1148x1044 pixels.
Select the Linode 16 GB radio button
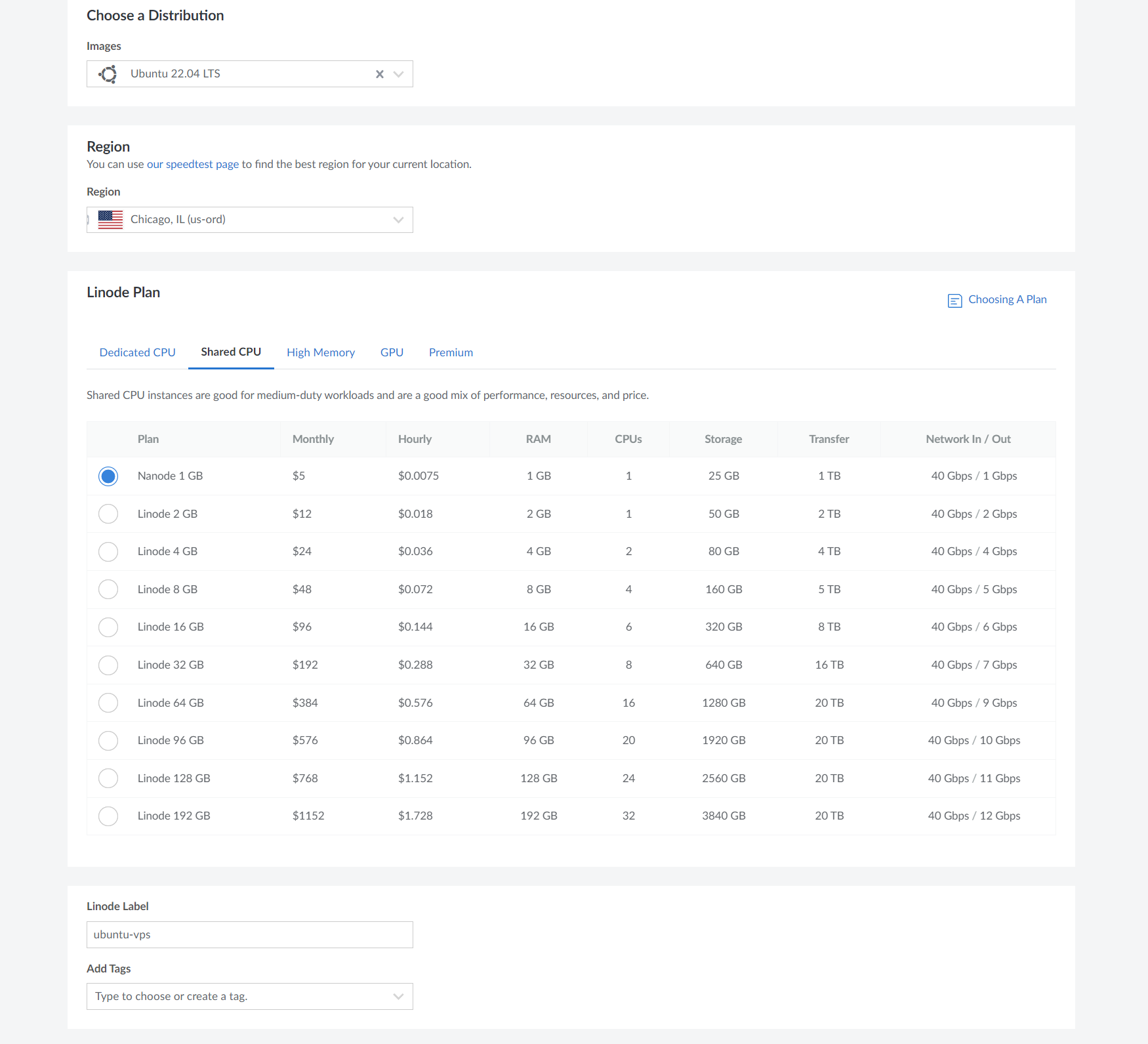coord(108,627)
